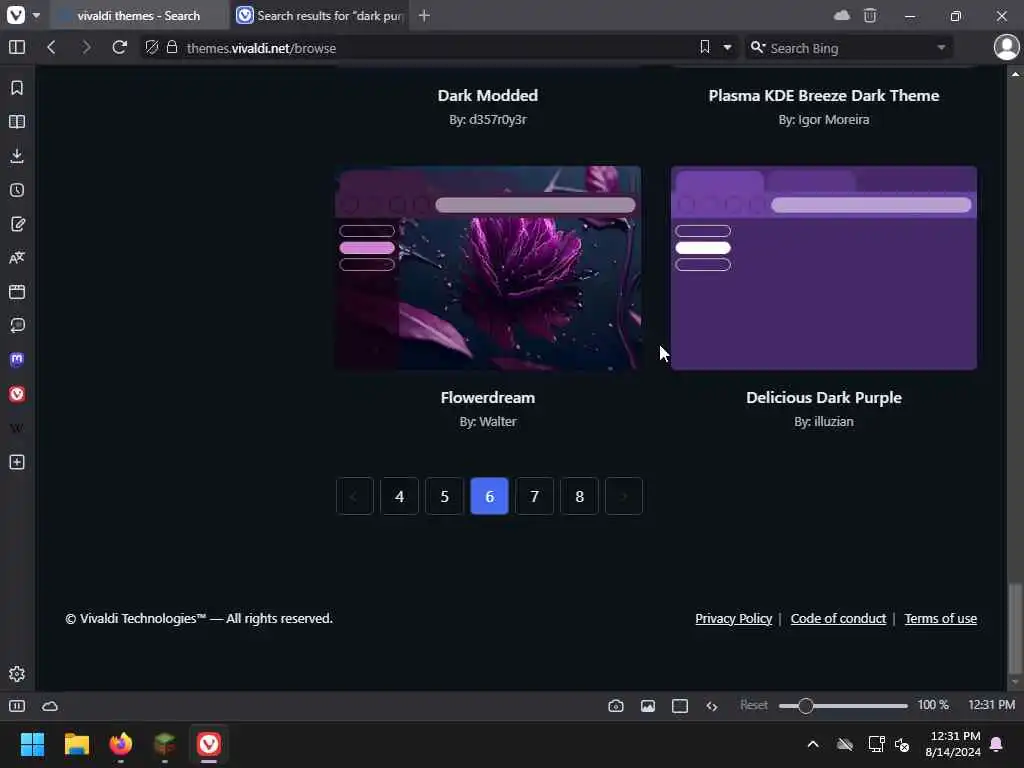Go to previous results page arrow
This screenshot has width=1024, height=768.
[x=355, y=496]
